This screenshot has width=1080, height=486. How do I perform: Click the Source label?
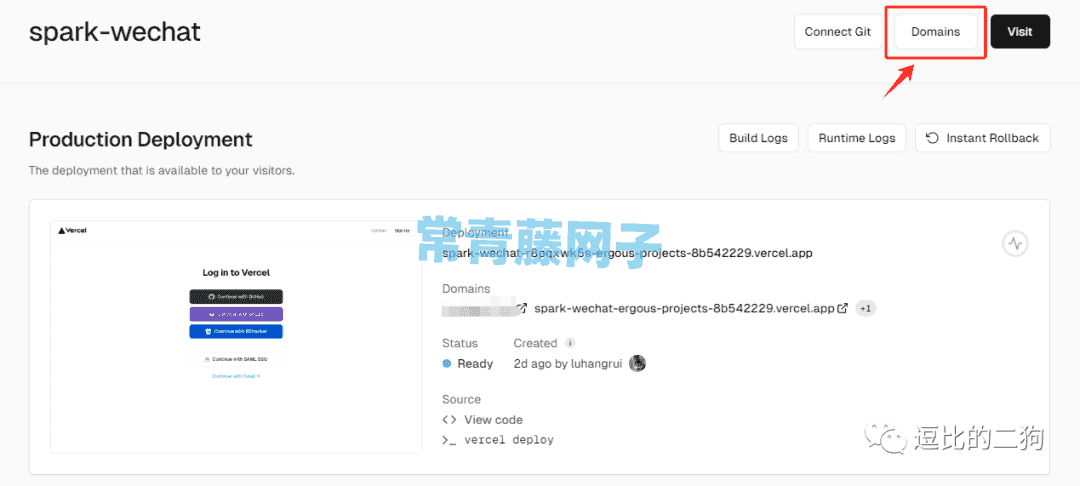[x=461, y=399]
